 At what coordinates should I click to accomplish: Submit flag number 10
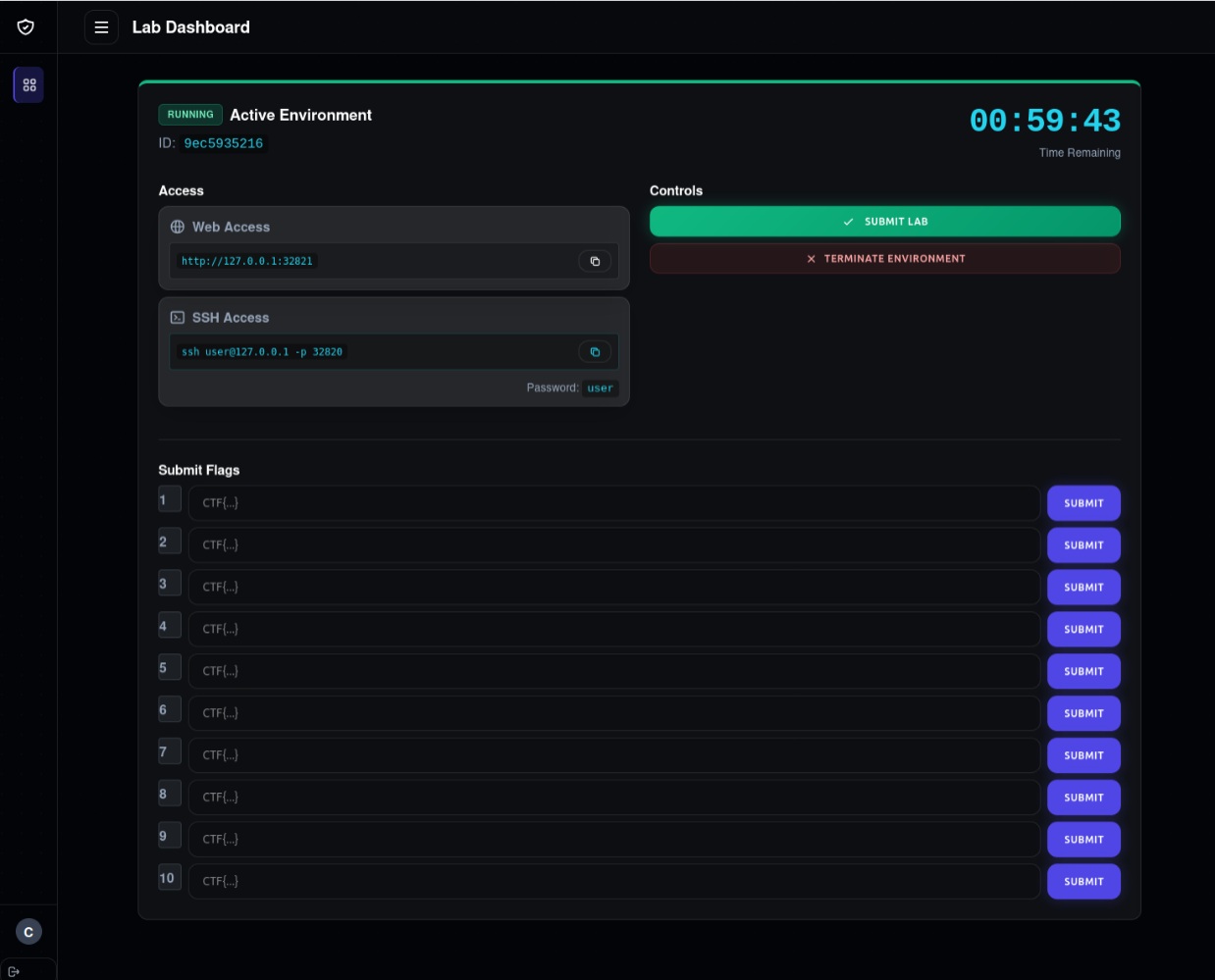(1083, 882)
